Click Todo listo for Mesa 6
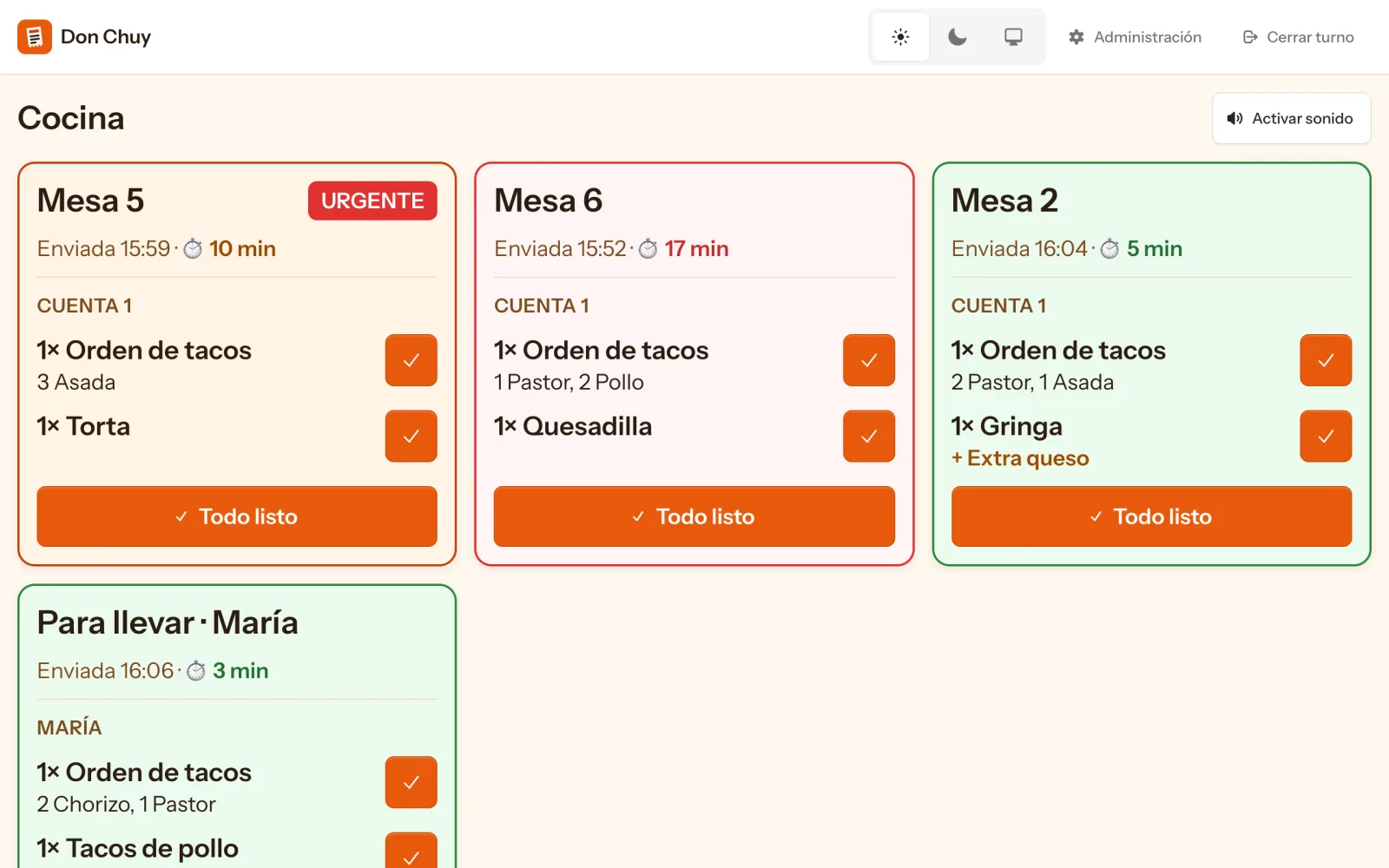 tap(694, 516)
